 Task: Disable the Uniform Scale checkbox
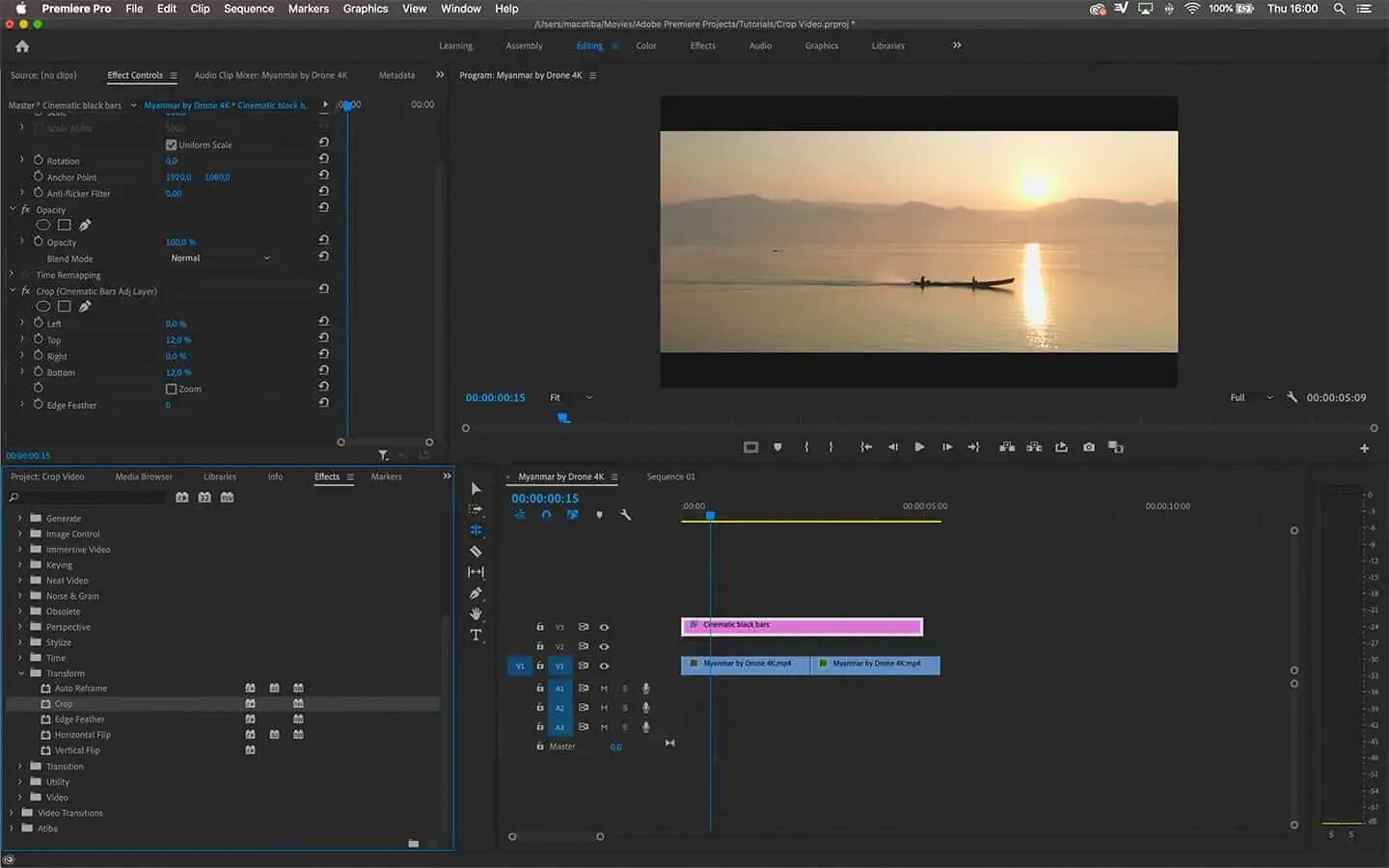(171, 145)
